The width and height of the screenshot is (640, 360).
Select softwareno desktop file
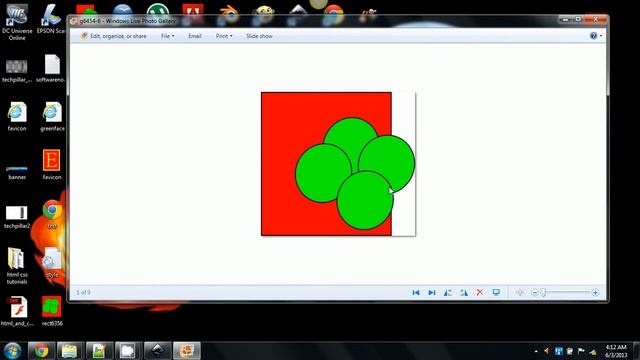[51, 69]
